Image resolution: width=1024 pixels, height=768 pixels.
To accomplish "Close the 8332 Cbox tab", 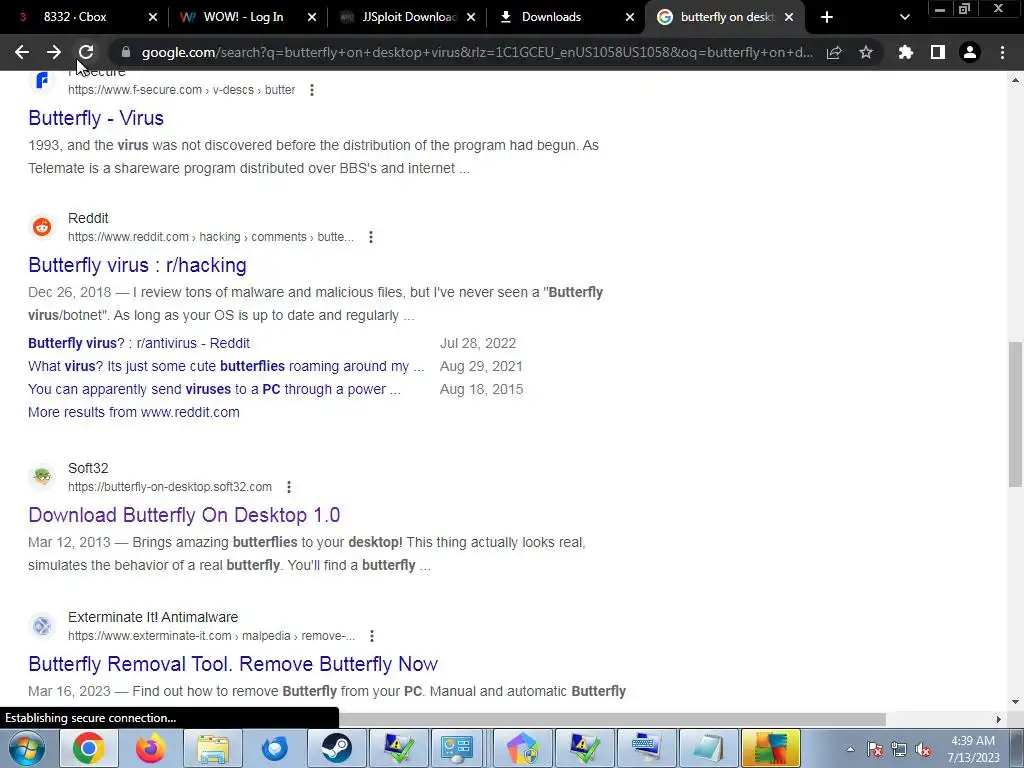I will coord(153,18).
